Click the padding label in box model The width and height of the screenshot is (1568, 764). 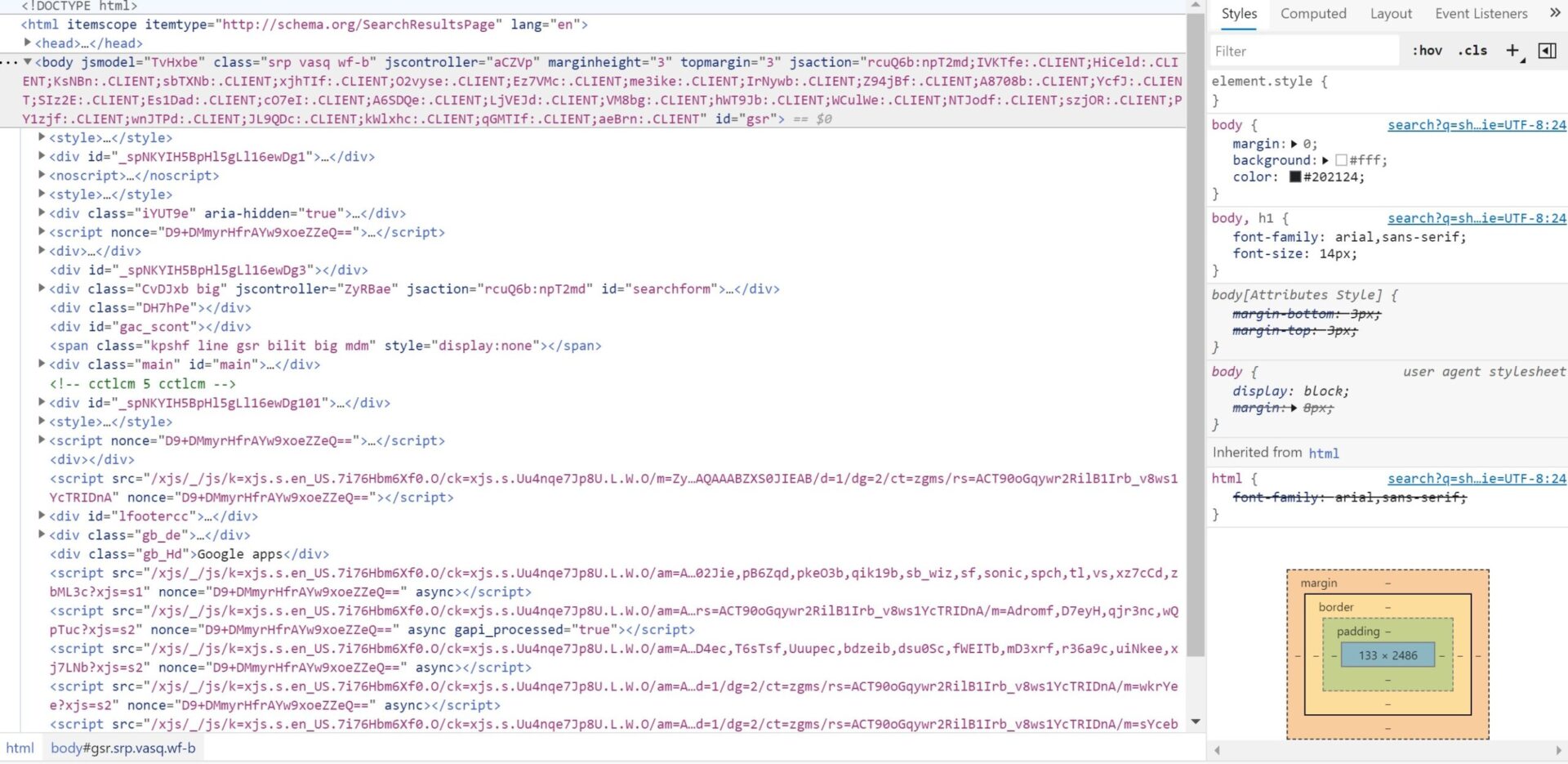tap(1358, 632)
